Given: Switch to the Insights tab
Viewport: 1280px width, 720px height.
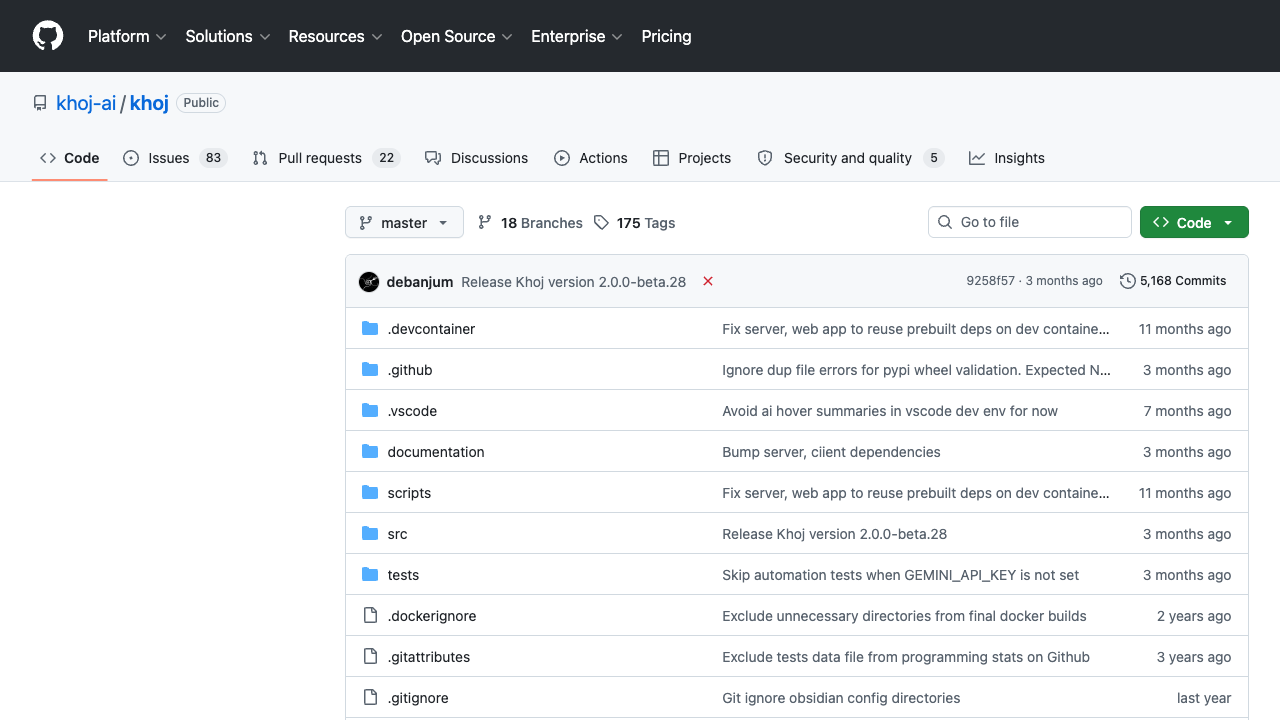Looking at the screenshot, I should (x=1007, y=158).
